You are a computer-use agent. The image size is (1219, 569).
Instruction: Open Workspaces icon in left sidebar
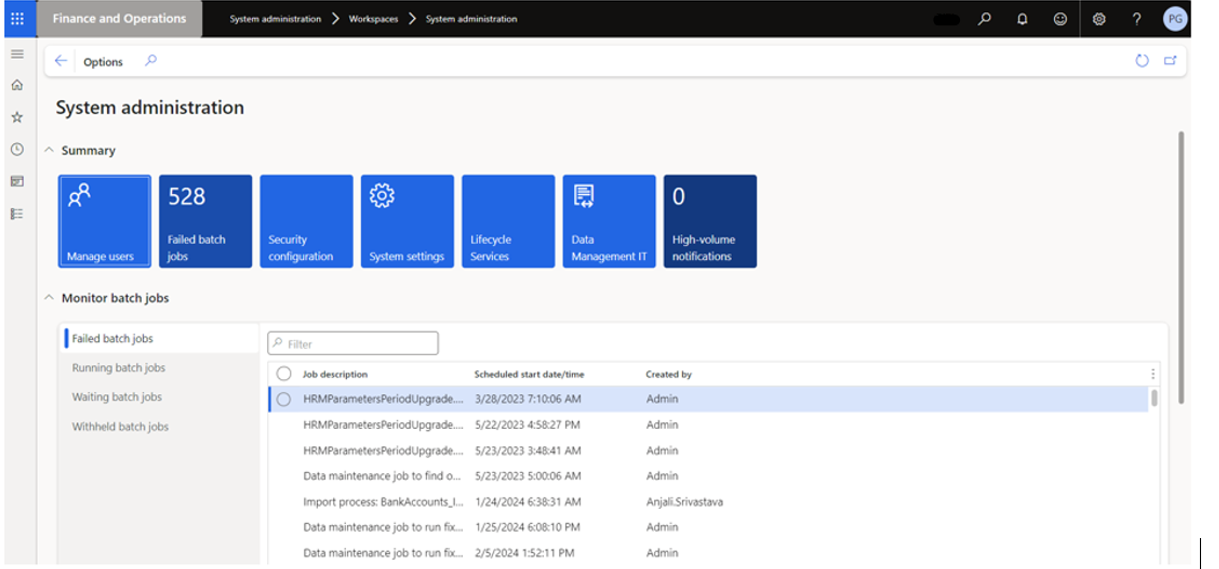(x=17, y=182)
